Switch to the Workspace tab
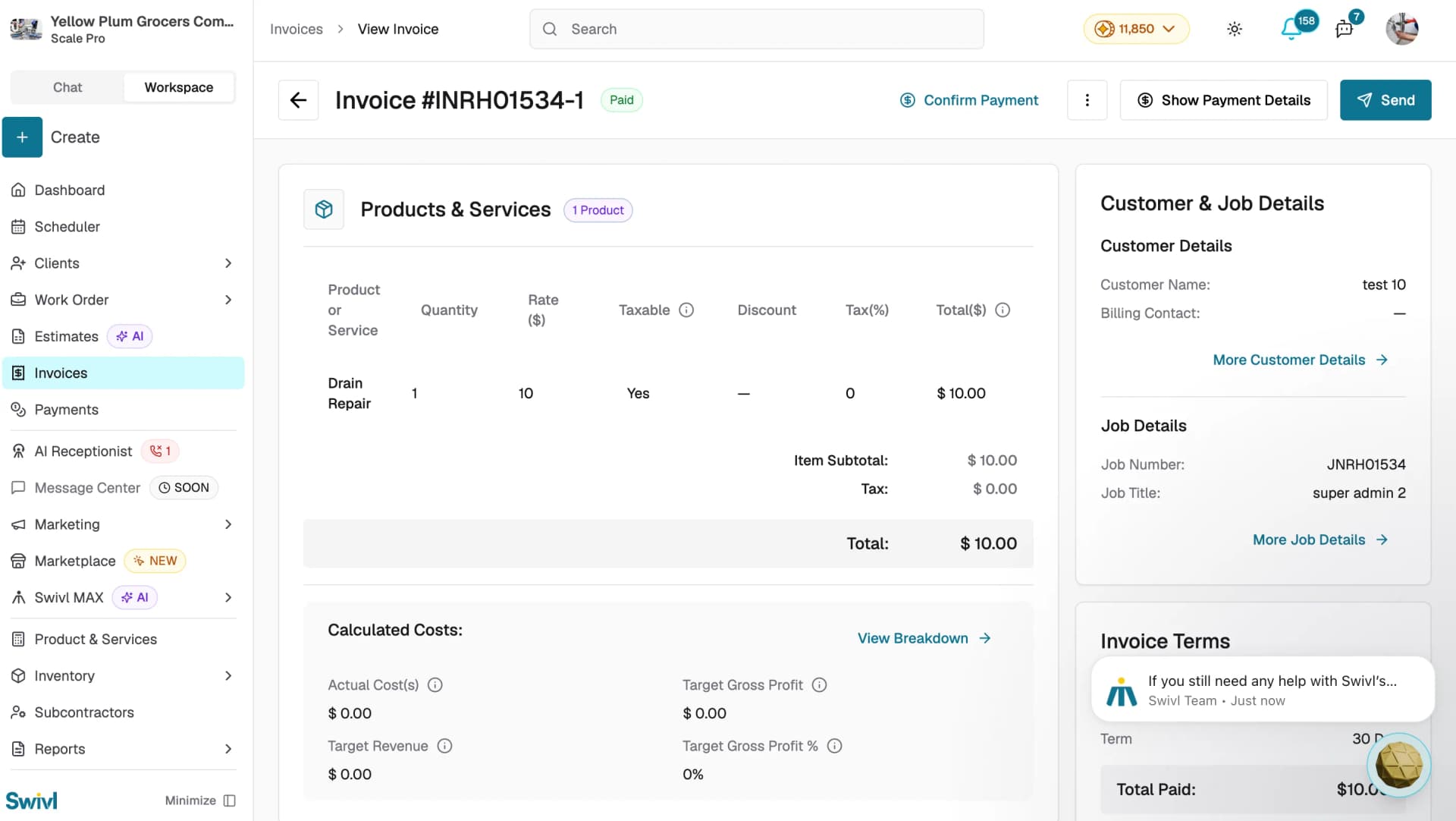 point(179,87)
